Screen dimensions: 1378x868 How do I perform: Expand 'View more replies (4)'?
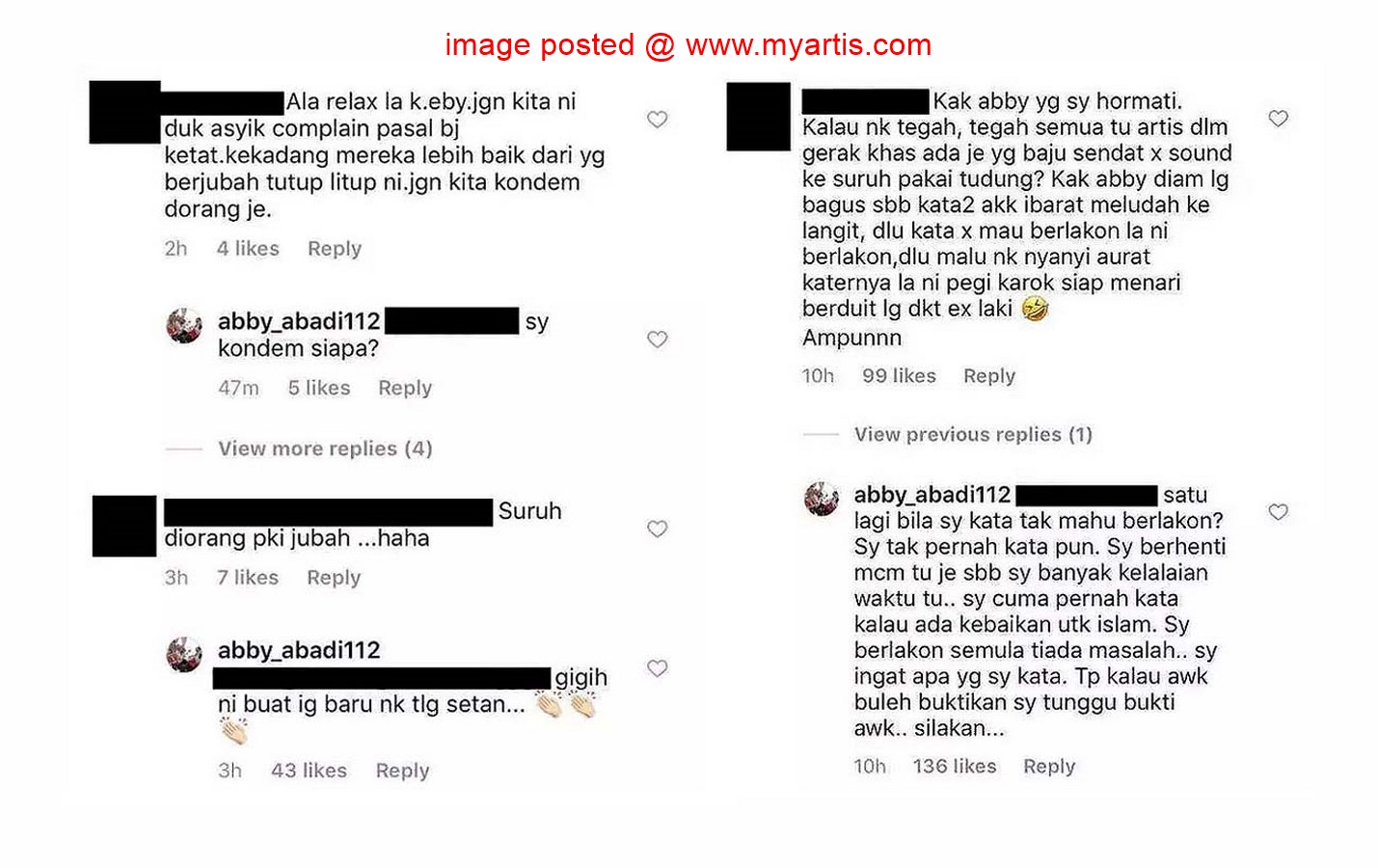(x=325, y=448)
